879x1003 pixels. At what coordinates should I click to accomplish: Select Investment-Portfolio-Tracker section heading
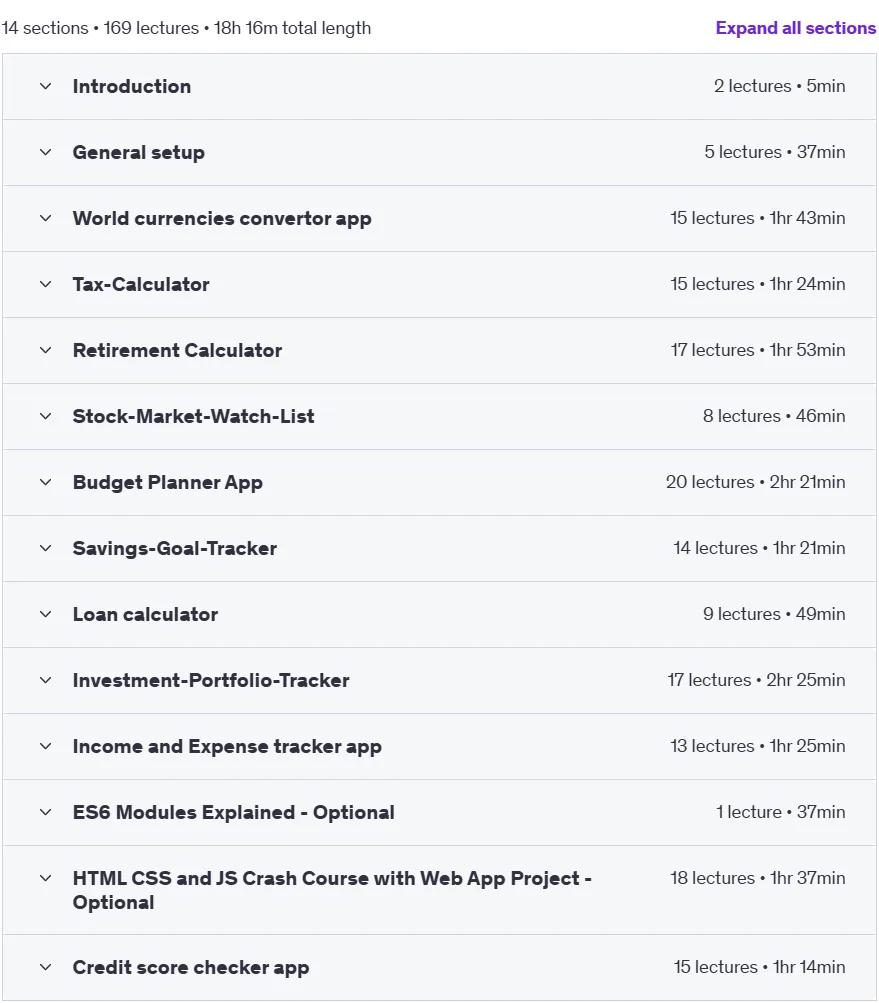[211, 681]
